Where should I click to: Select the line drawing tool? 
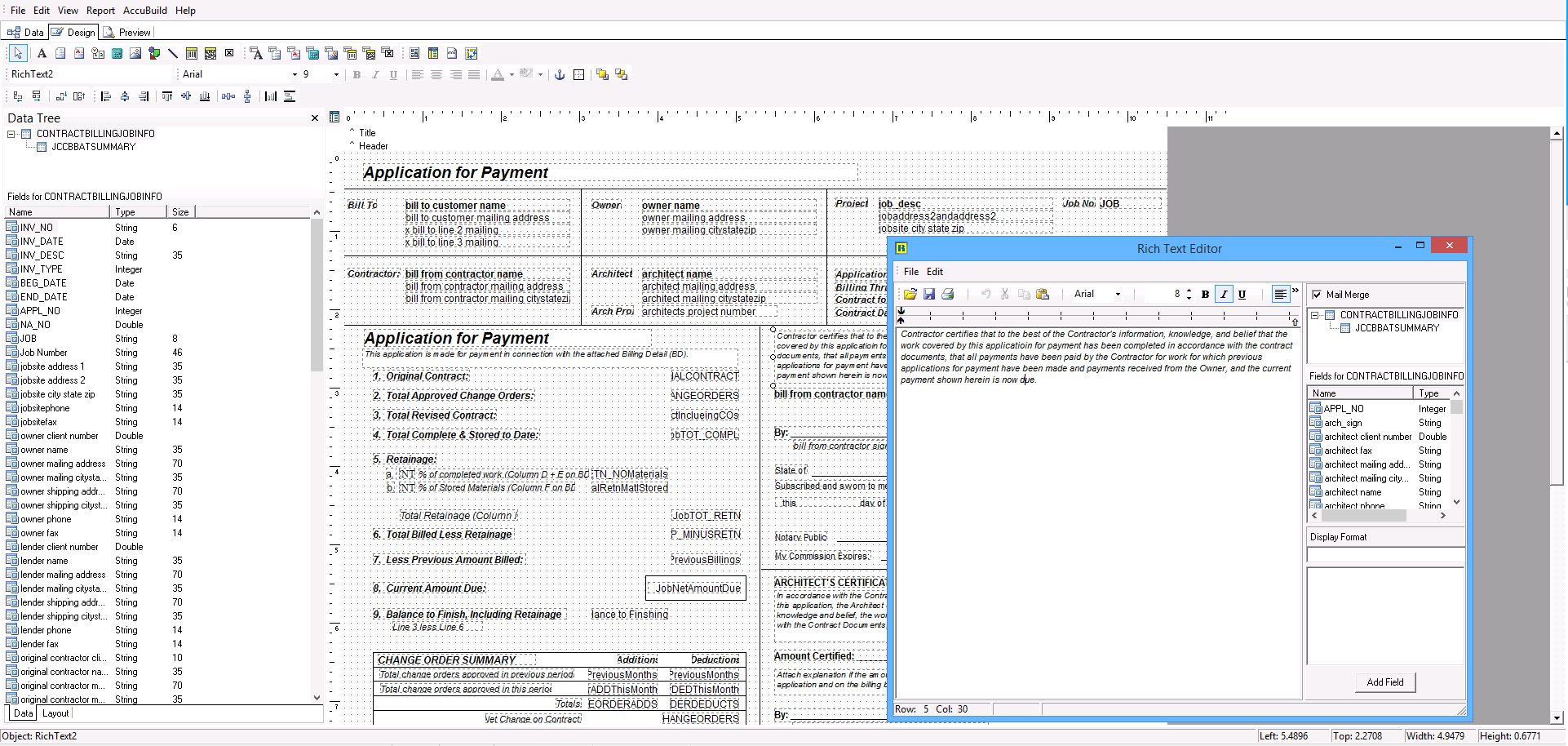[172, 53]
